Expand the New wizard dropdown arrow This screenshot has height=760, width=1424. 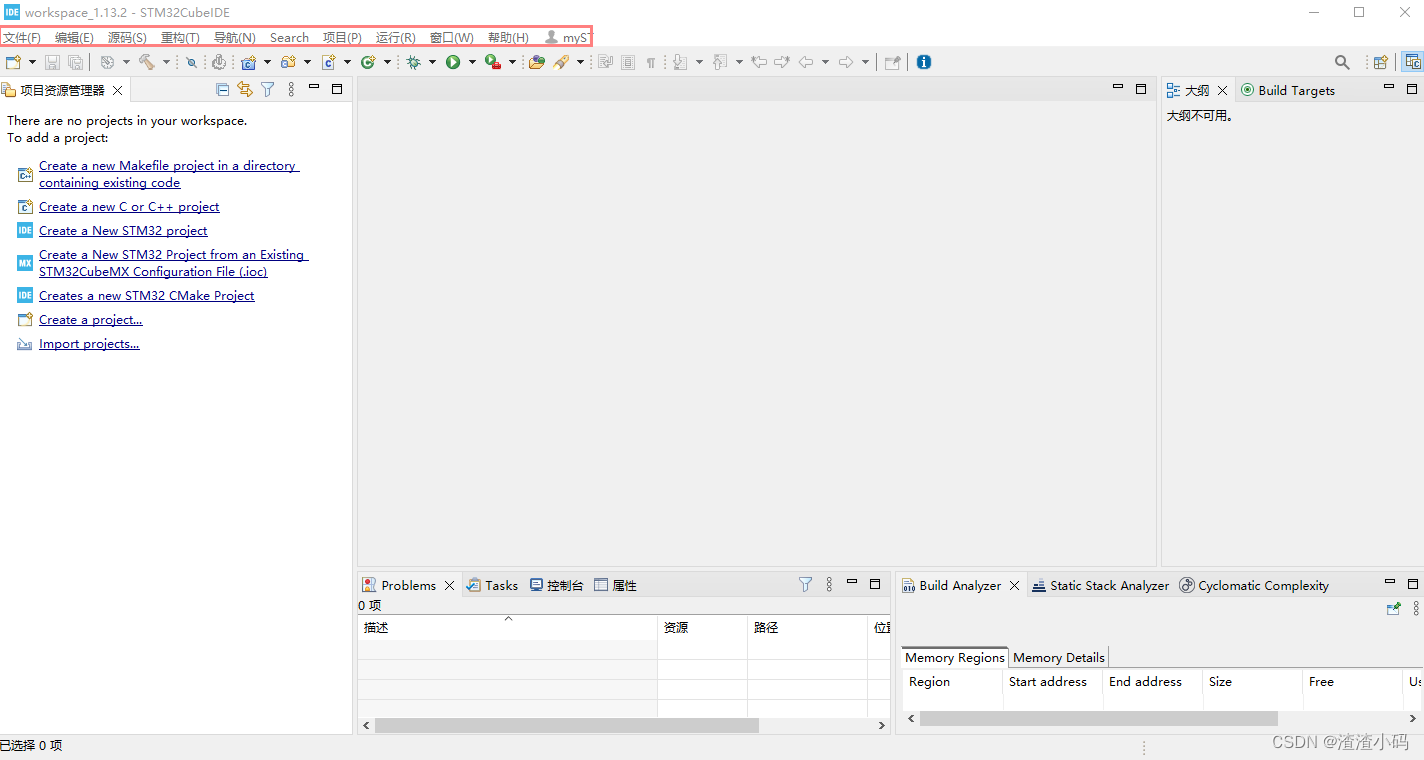[32, 62]
